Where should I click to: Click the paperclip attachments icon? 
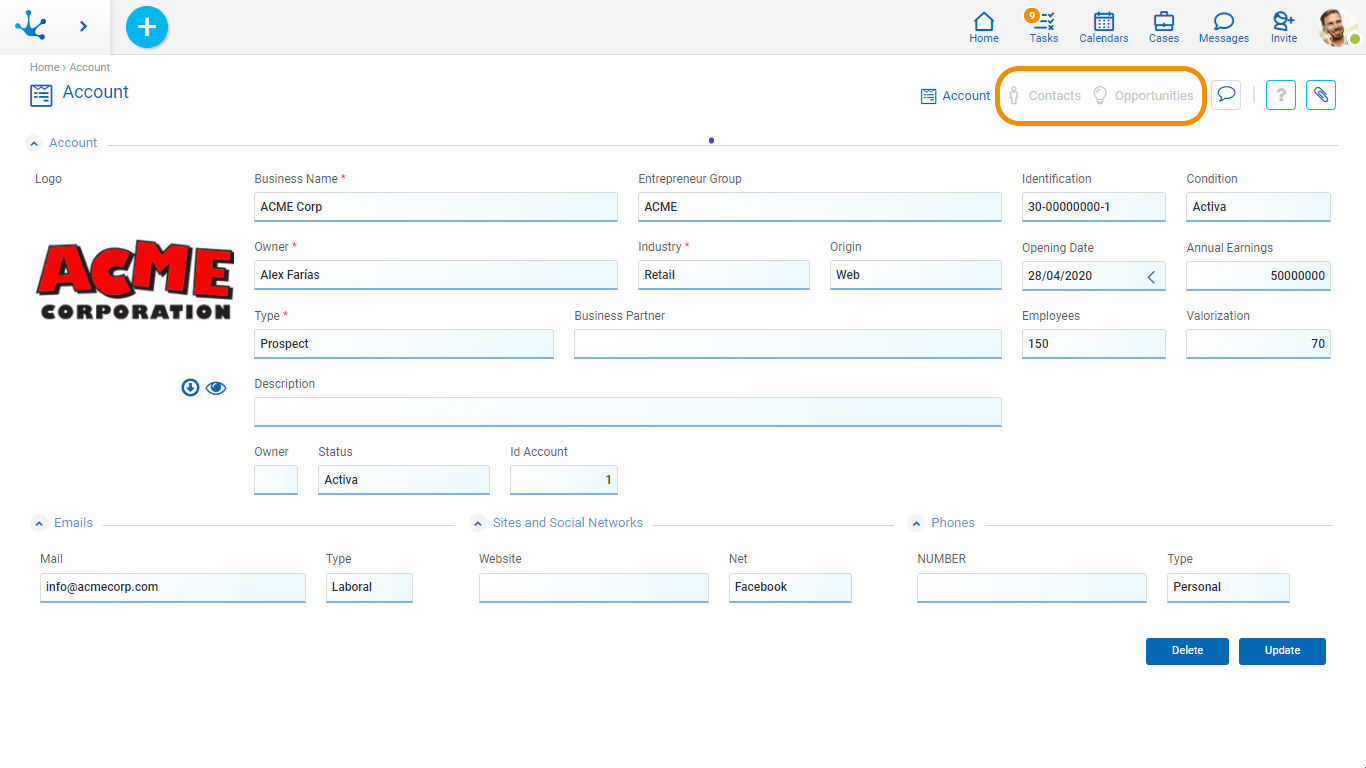1320,95
